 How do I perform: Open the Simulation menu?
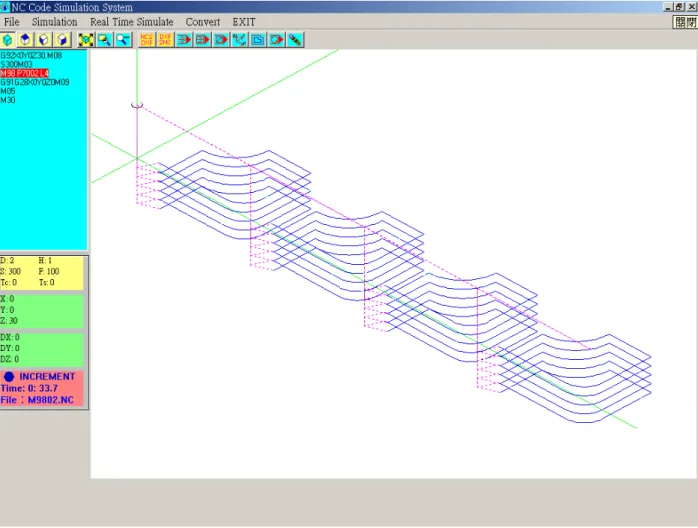pyautogui.click(x=54, y=22)
